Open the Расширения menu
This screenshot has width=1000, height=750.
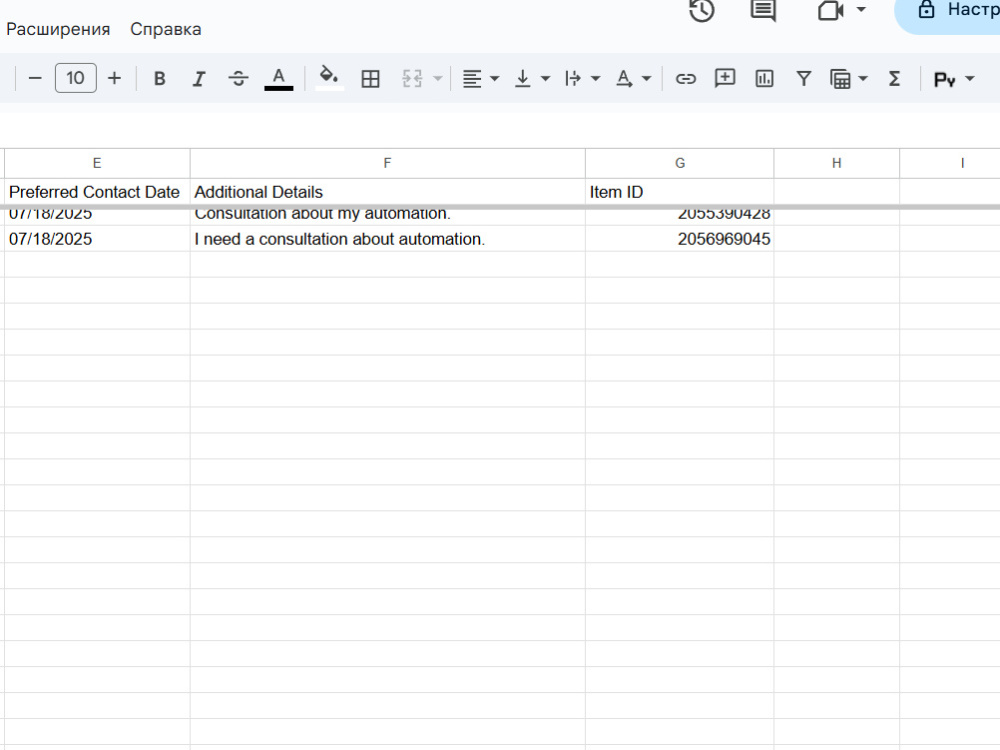pos(58,29)
